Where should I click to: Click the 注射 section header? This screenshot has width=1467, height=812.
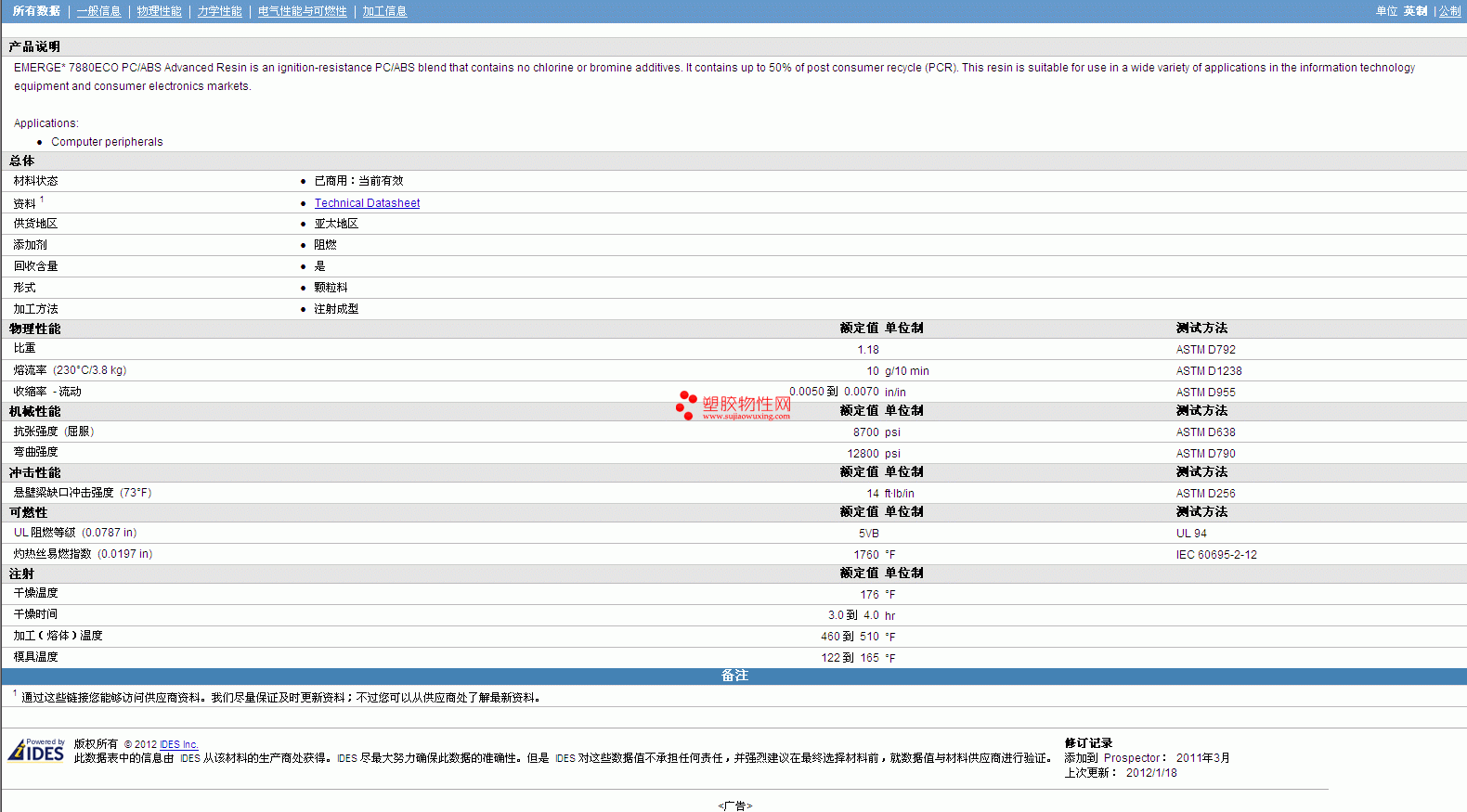[x=21, y=574]
